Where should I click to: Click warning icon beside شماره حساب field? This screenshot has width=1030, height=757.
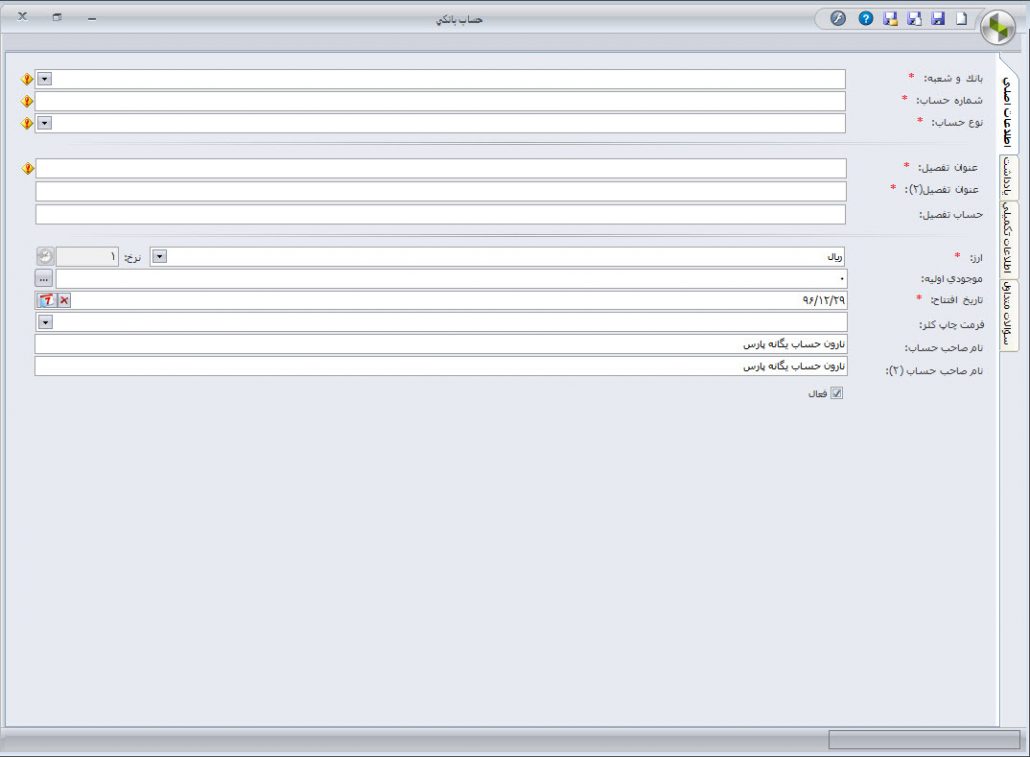pyautogui.click(x=27, y=101)
